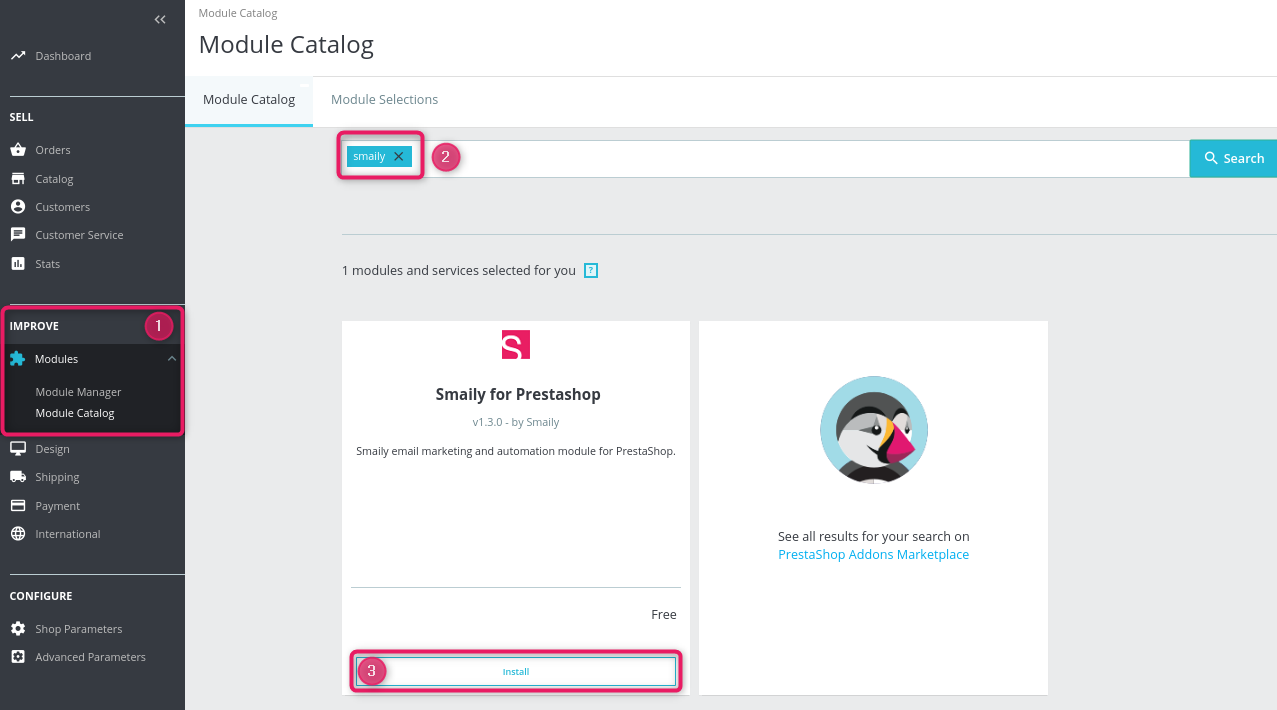Click the Module Catalog breadcrumb
1277x710 pixels.
pos(238,13)
